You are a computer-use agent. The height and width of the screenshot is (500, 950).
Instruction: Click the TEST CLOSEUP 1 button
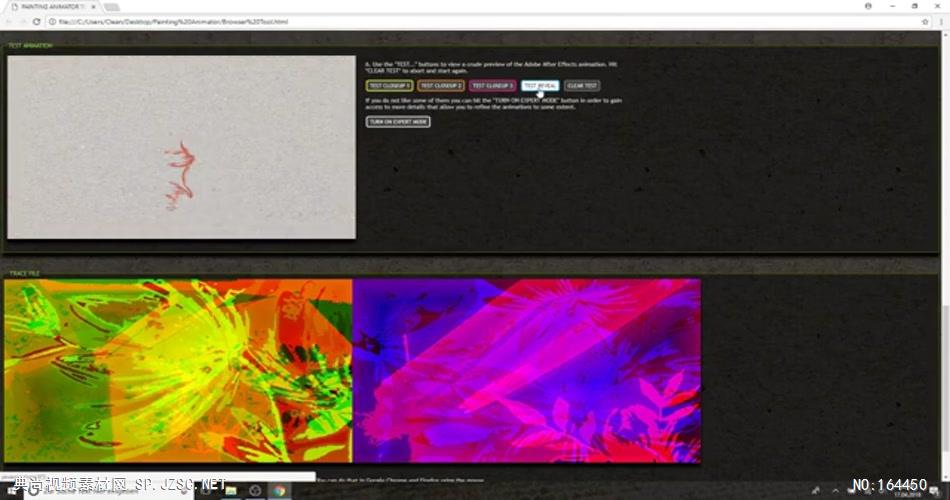[x=389, y=86]
